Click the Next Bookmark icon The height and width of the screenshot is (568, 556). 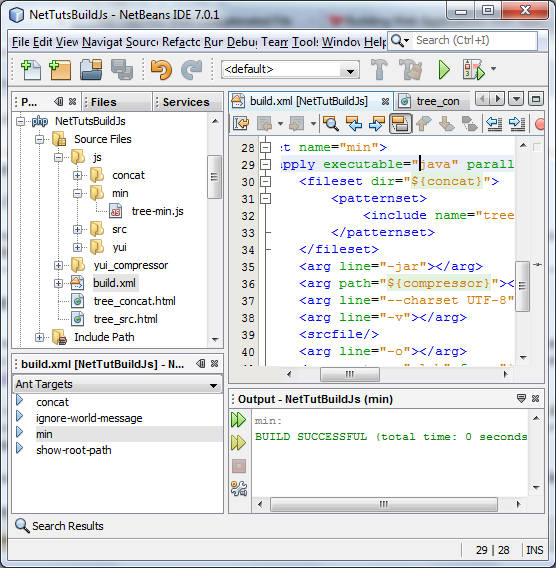(446, 124)
